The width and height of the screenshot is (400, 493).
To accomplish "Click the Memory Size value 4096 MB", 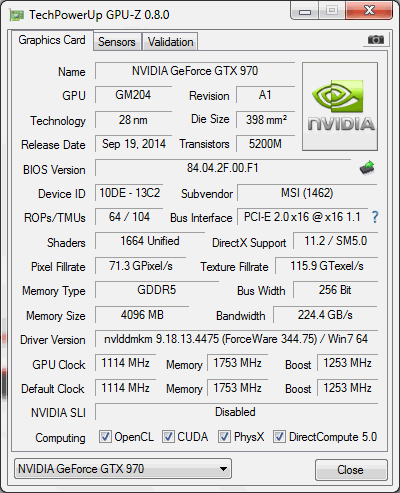I will coord(142,315).
